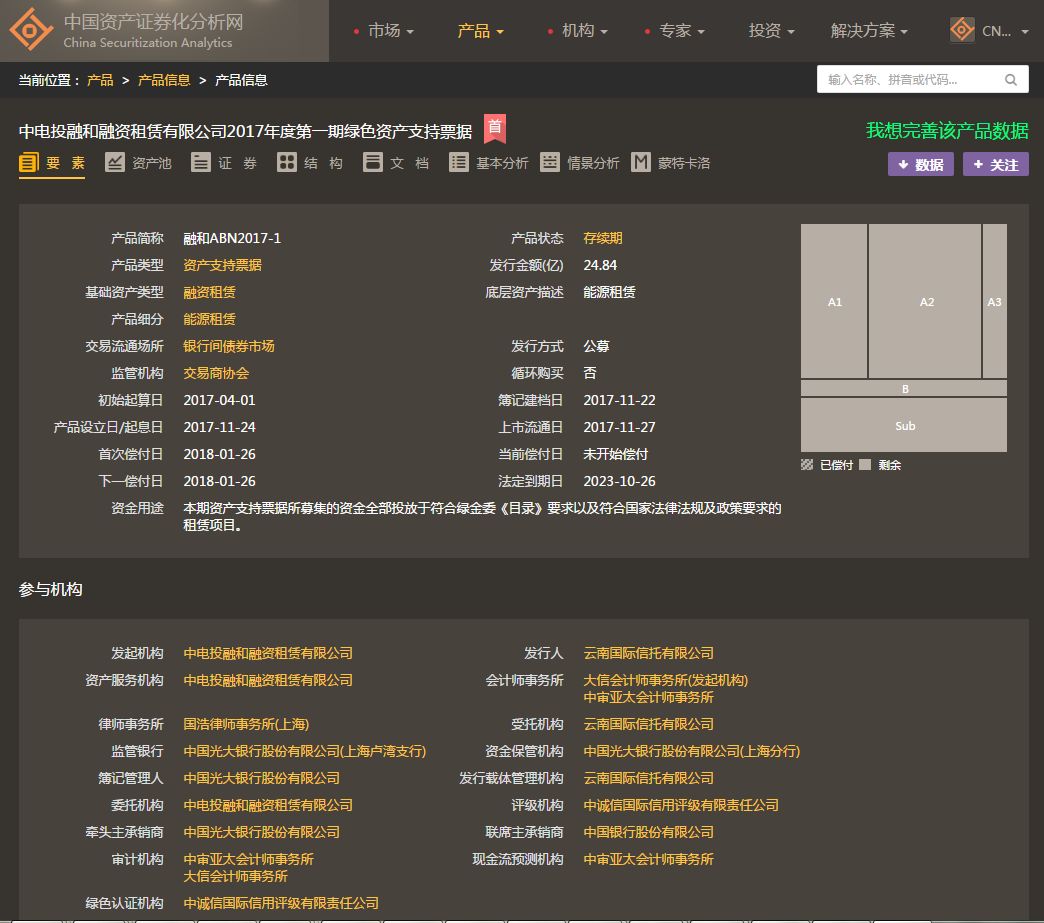The image size is (1044, 923).
Task: Open 大信会计师事务所(发起机构) link
Action: (666, 680)
